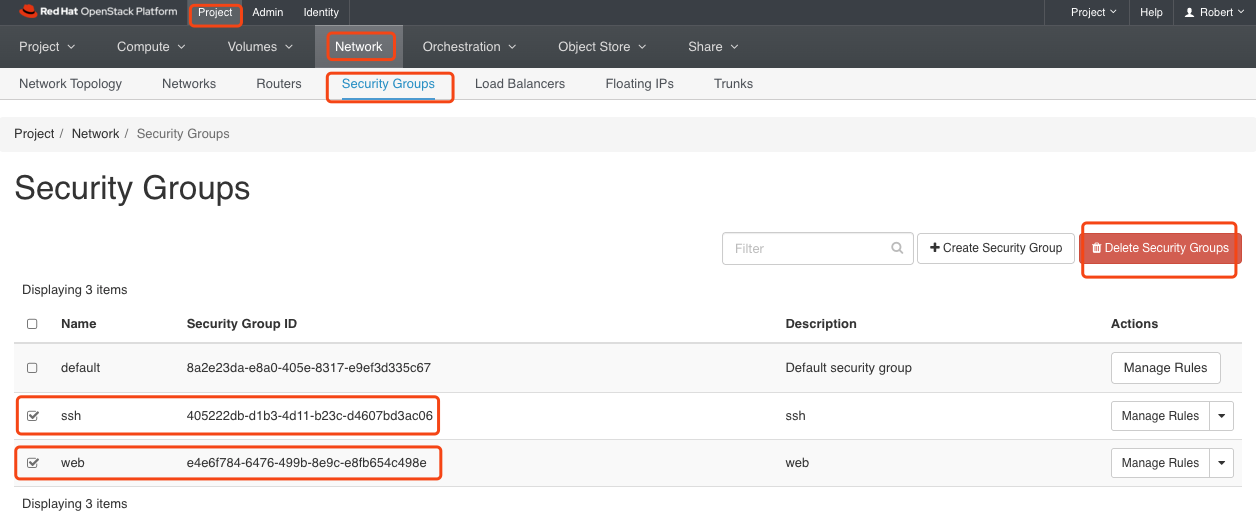Click the magnifier icon in Filter box
The image size is (1256, 525).
pos(898,249)
